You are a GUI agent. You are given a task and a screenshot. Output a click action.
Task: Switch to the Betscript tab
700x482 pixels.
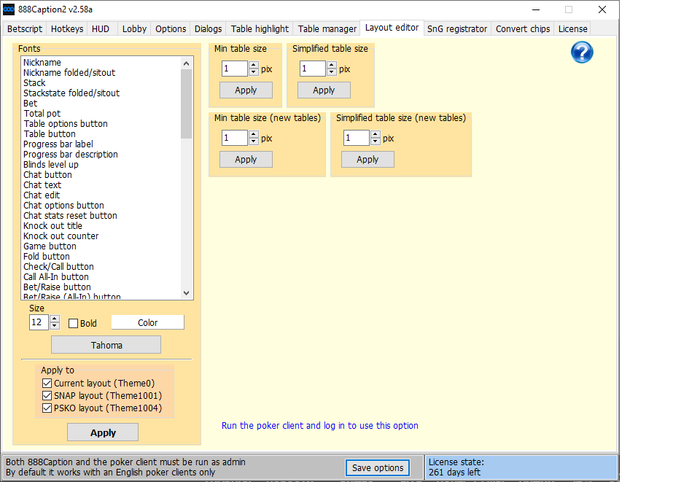[25, 29]
